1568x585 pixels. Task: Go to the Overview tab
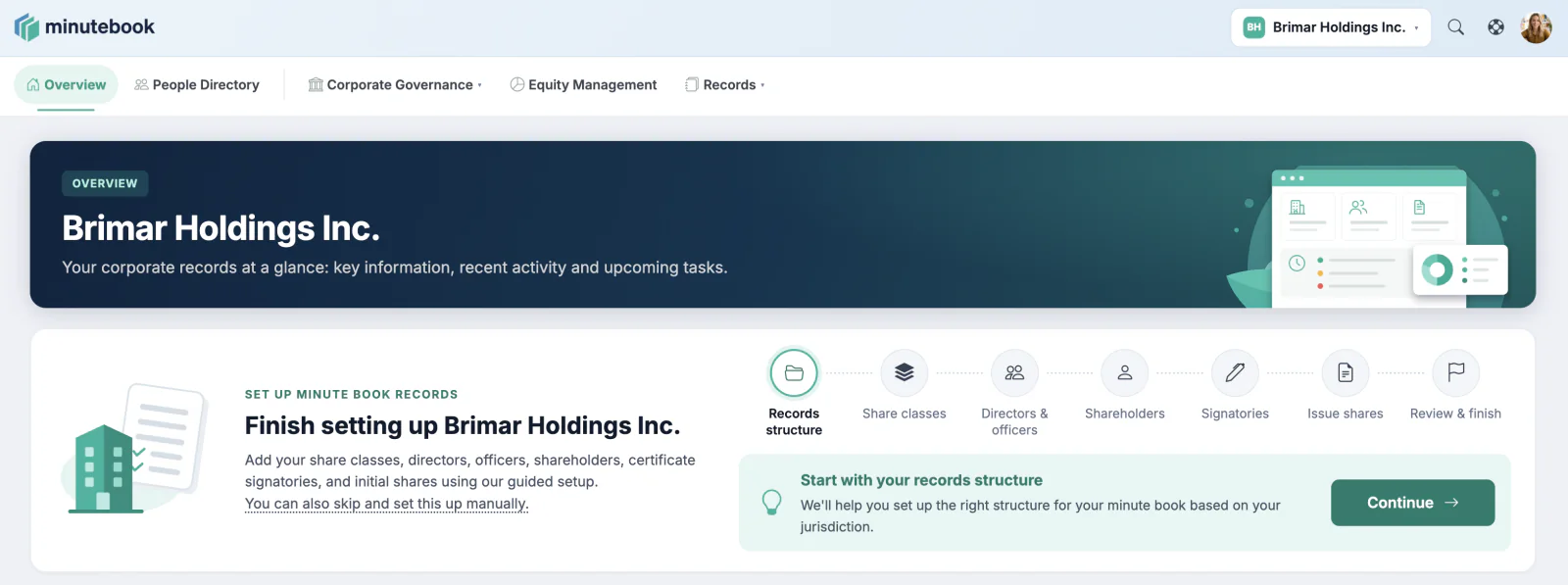(66, 85)
